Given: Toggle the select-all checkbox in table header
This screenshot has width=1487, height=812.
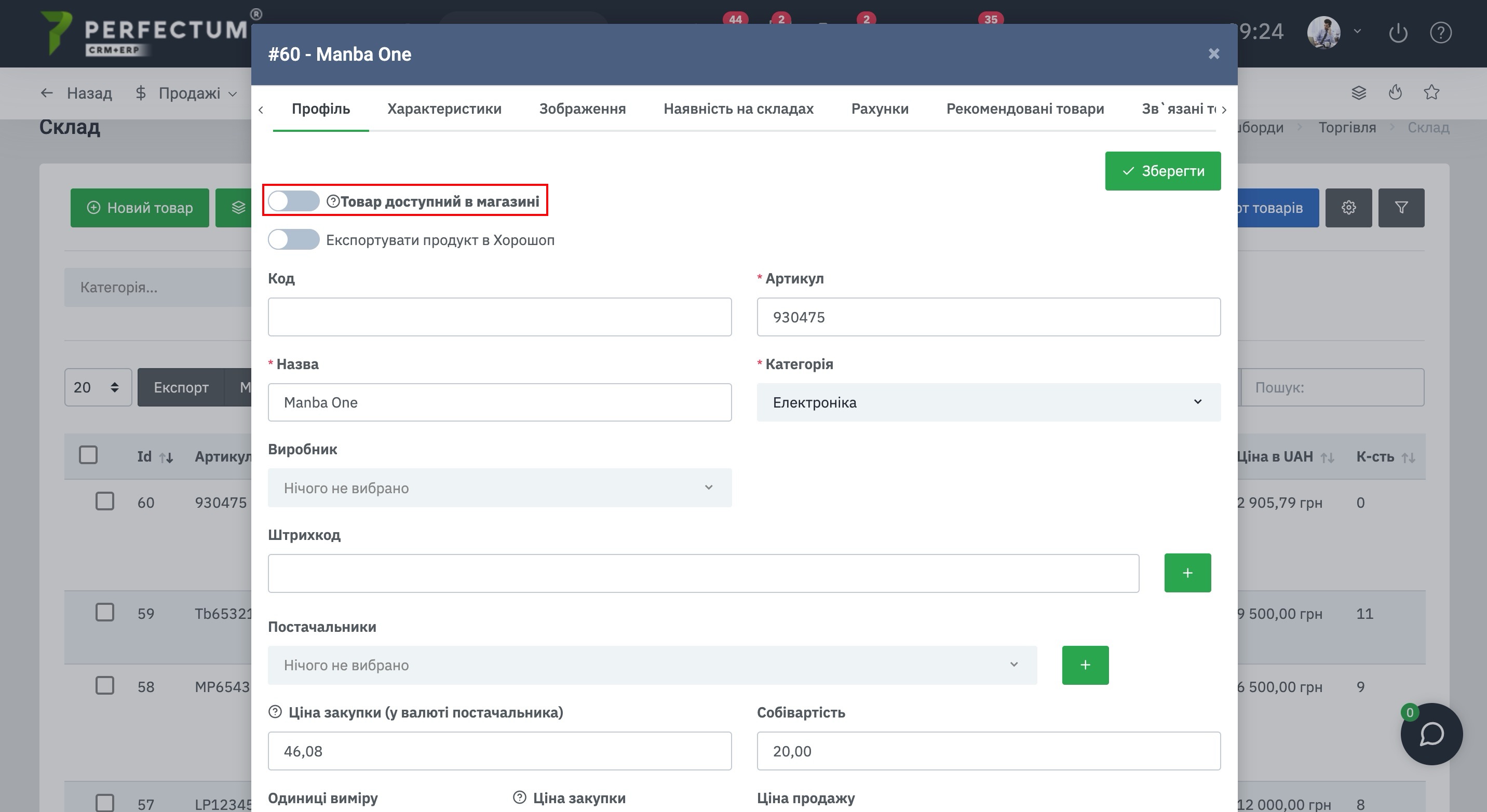Looking at the screenshot, I should coord(88,455).
